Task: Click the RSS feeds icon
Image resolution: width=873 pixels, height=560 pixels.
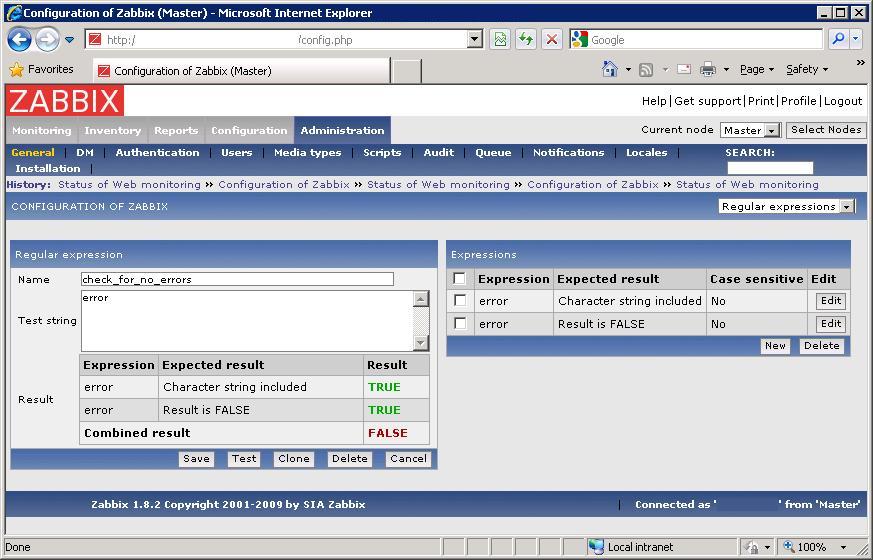Action: click(646, 70)
